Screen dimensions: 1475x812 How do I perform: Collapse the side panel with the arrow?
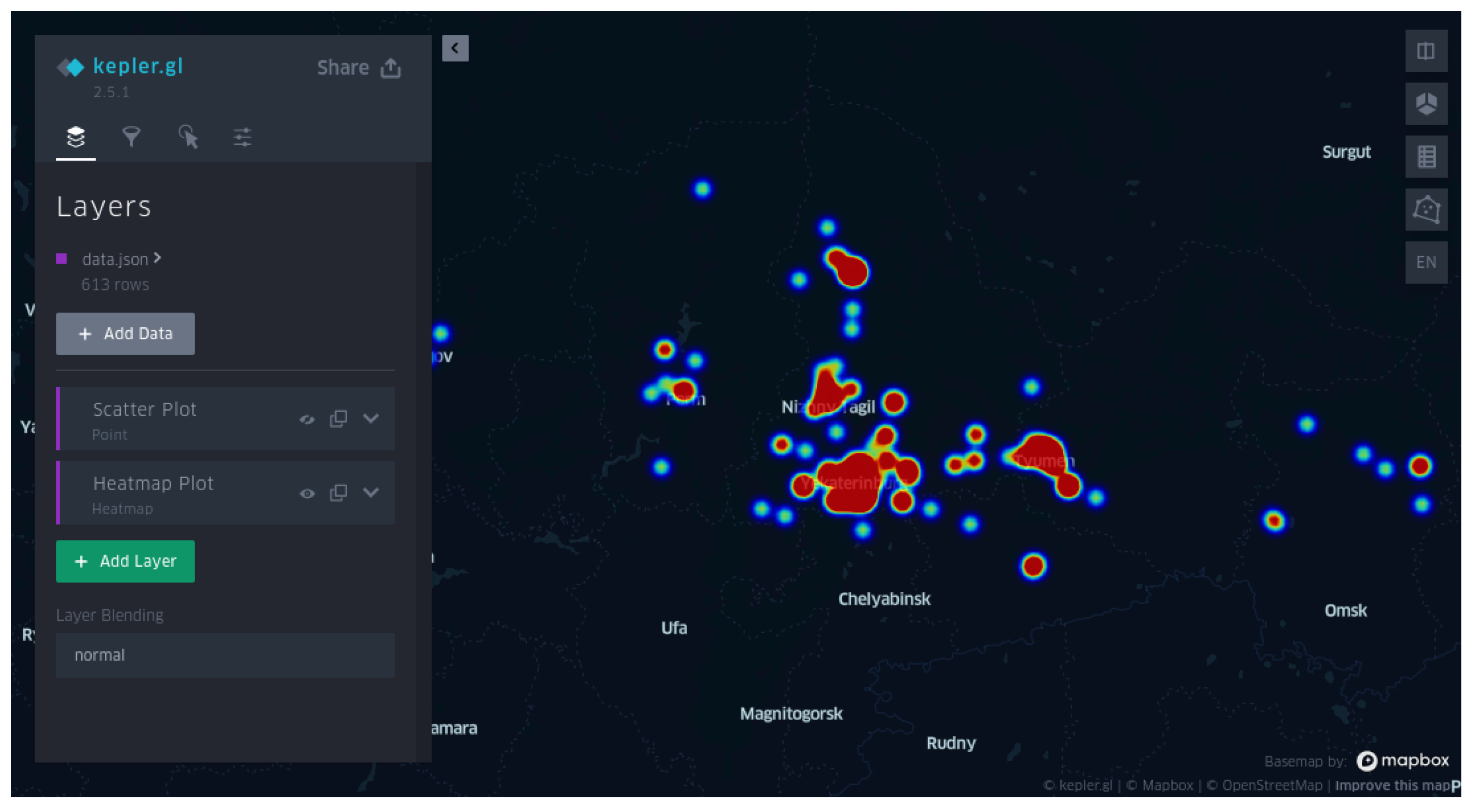click(455, 48)
